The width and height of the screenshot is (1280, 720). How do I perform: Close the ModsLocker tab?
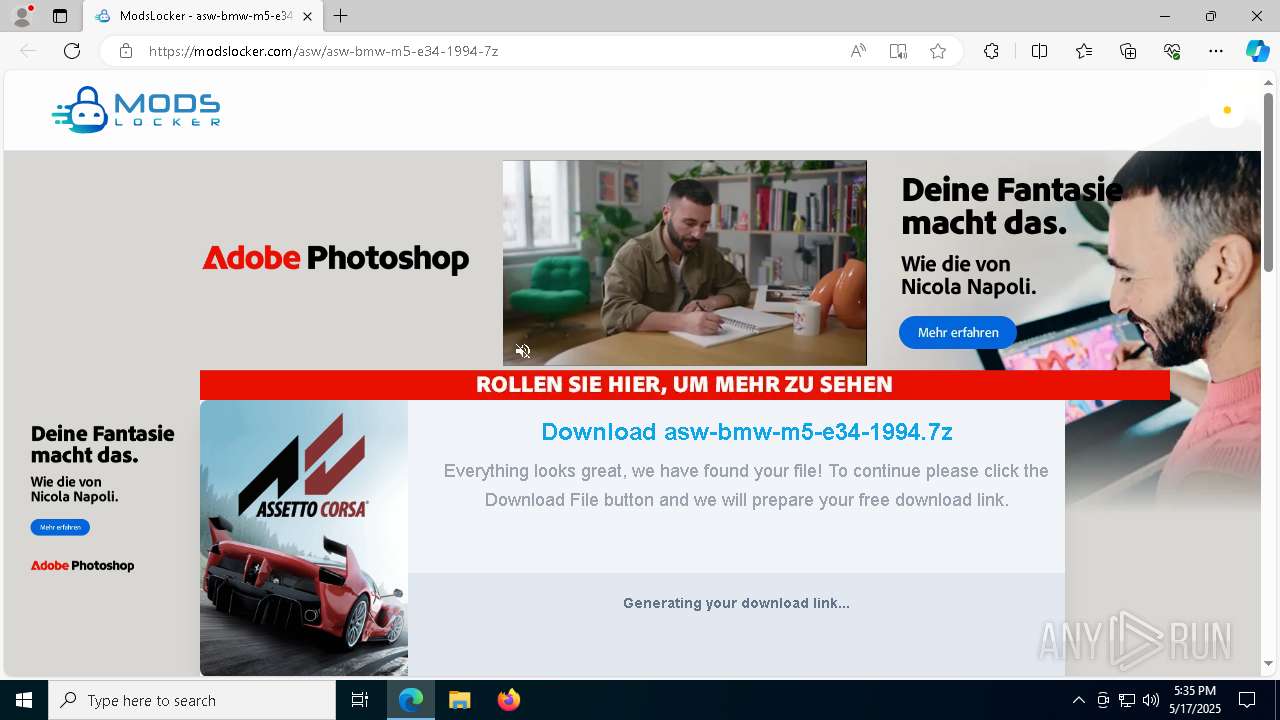click(x=307, y=16)
